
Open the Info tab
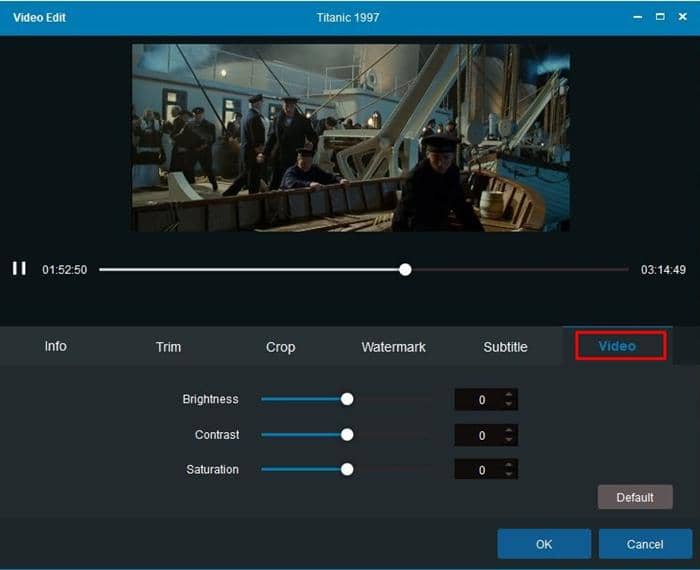pos(55,346)
